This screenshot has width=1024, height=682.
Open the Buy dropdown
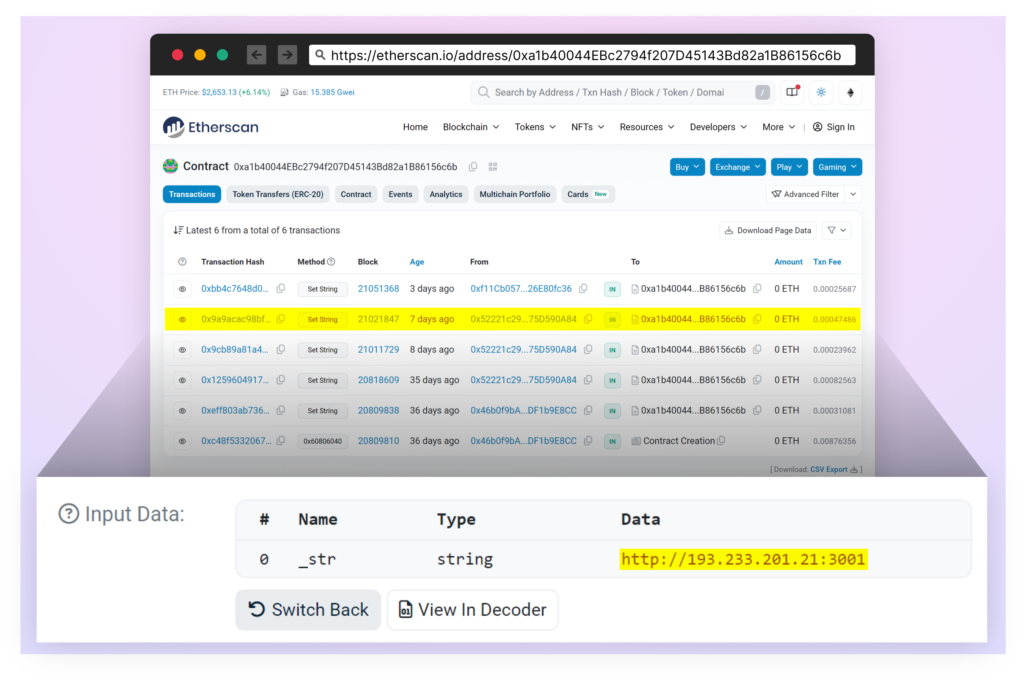(x=687, y=167)
